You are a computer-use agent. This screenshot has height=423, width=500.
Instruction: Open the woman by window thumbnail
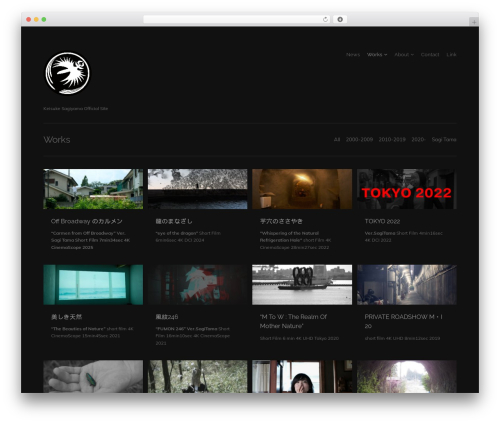(x=302, y=376)
